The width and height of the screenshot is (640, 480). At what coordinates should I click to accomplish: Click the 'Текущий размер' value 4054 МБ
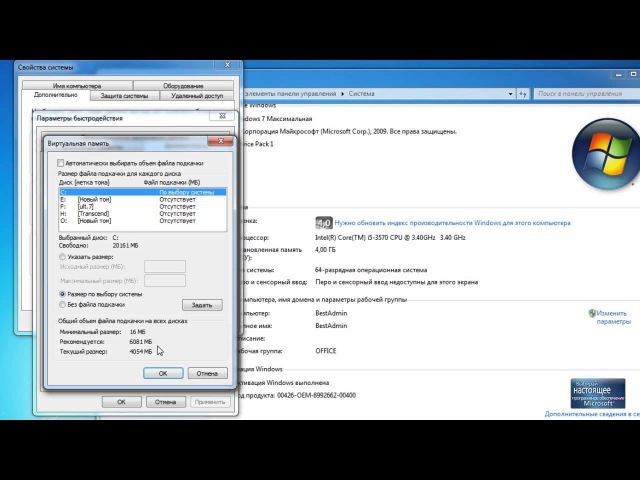tap(141, 351)
